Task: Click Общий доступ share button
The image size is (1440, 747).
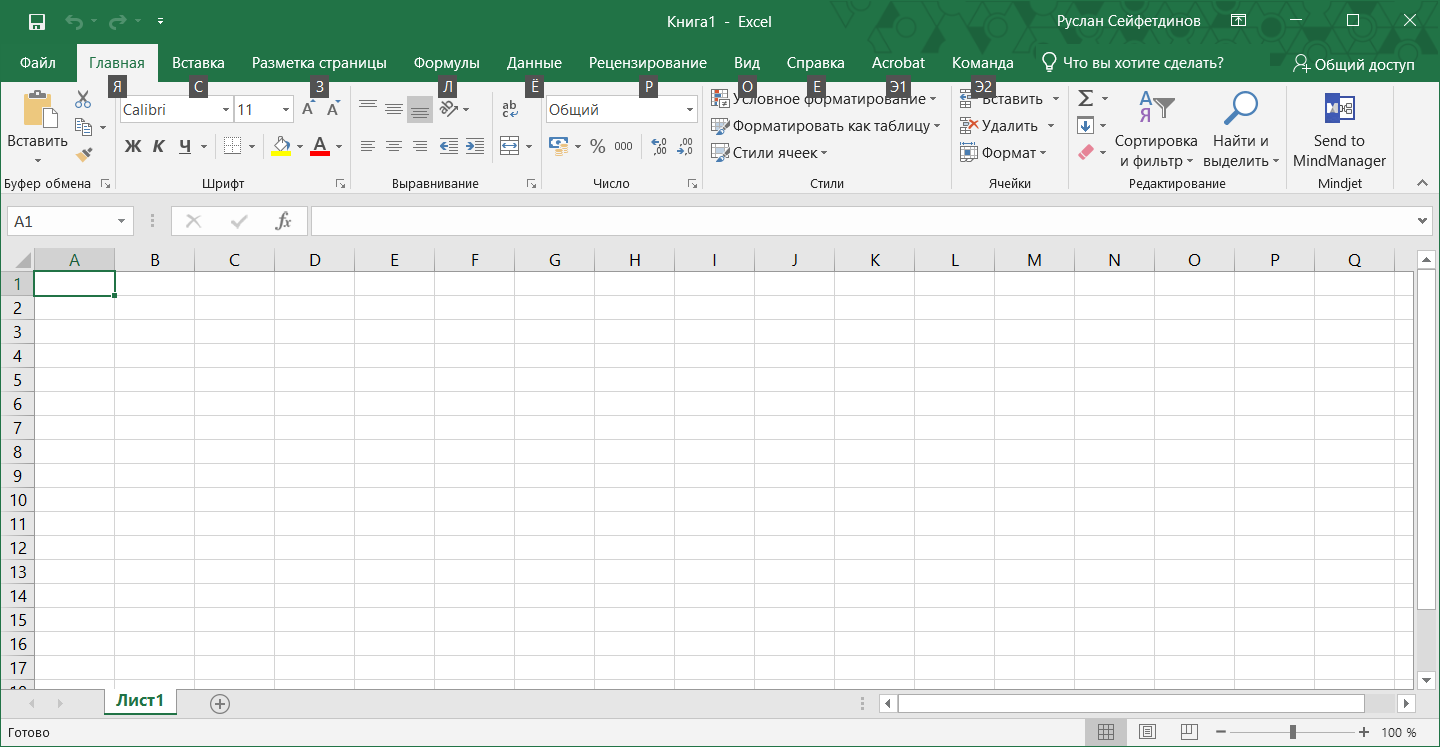Action: [1354, 63]
